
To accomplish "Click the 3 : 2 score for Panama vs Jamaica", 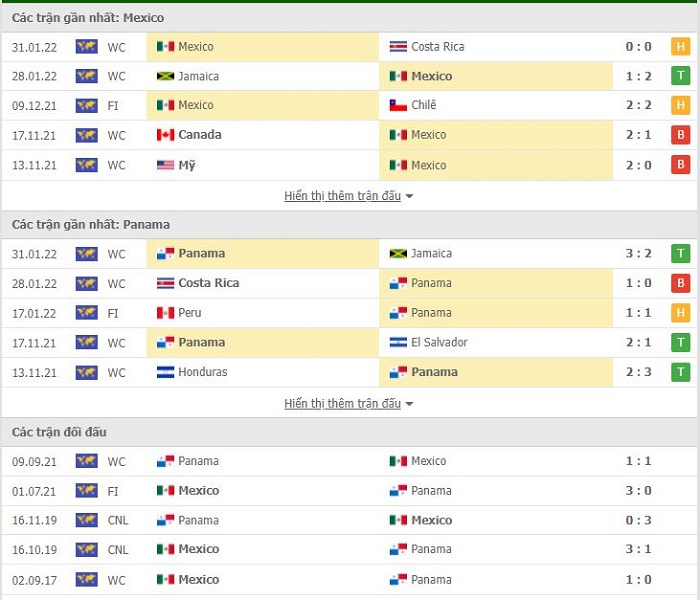I will (x=638, y=254).
